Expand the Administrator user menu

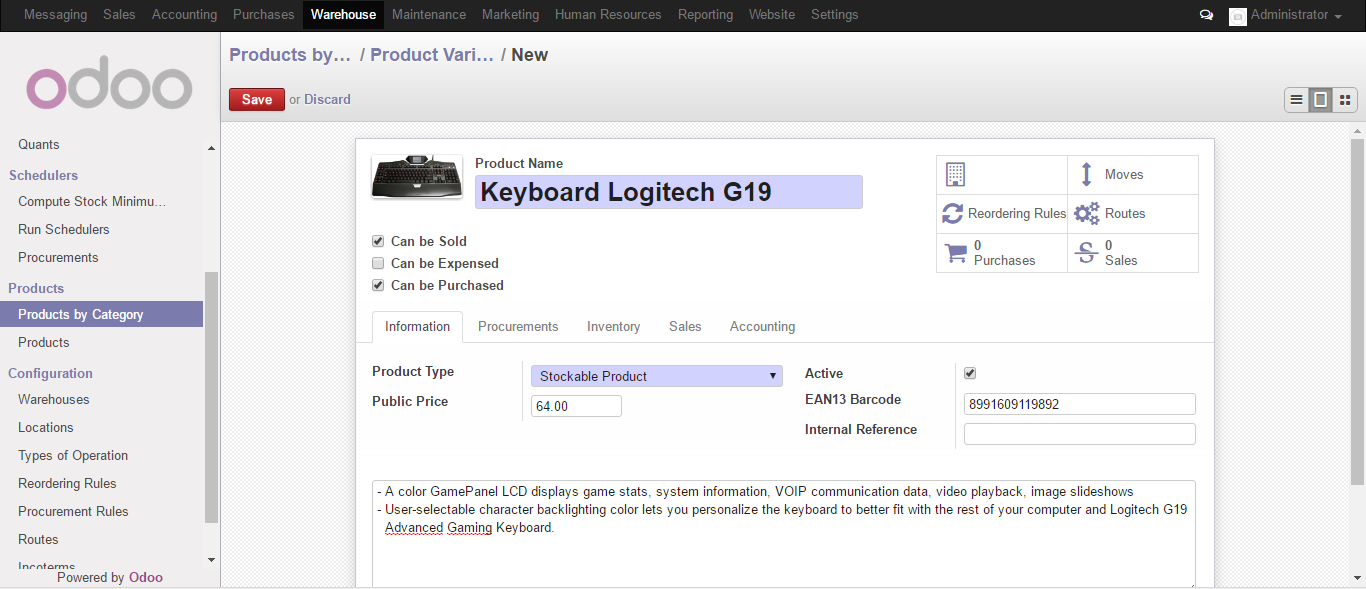(x=1285, y=15)
